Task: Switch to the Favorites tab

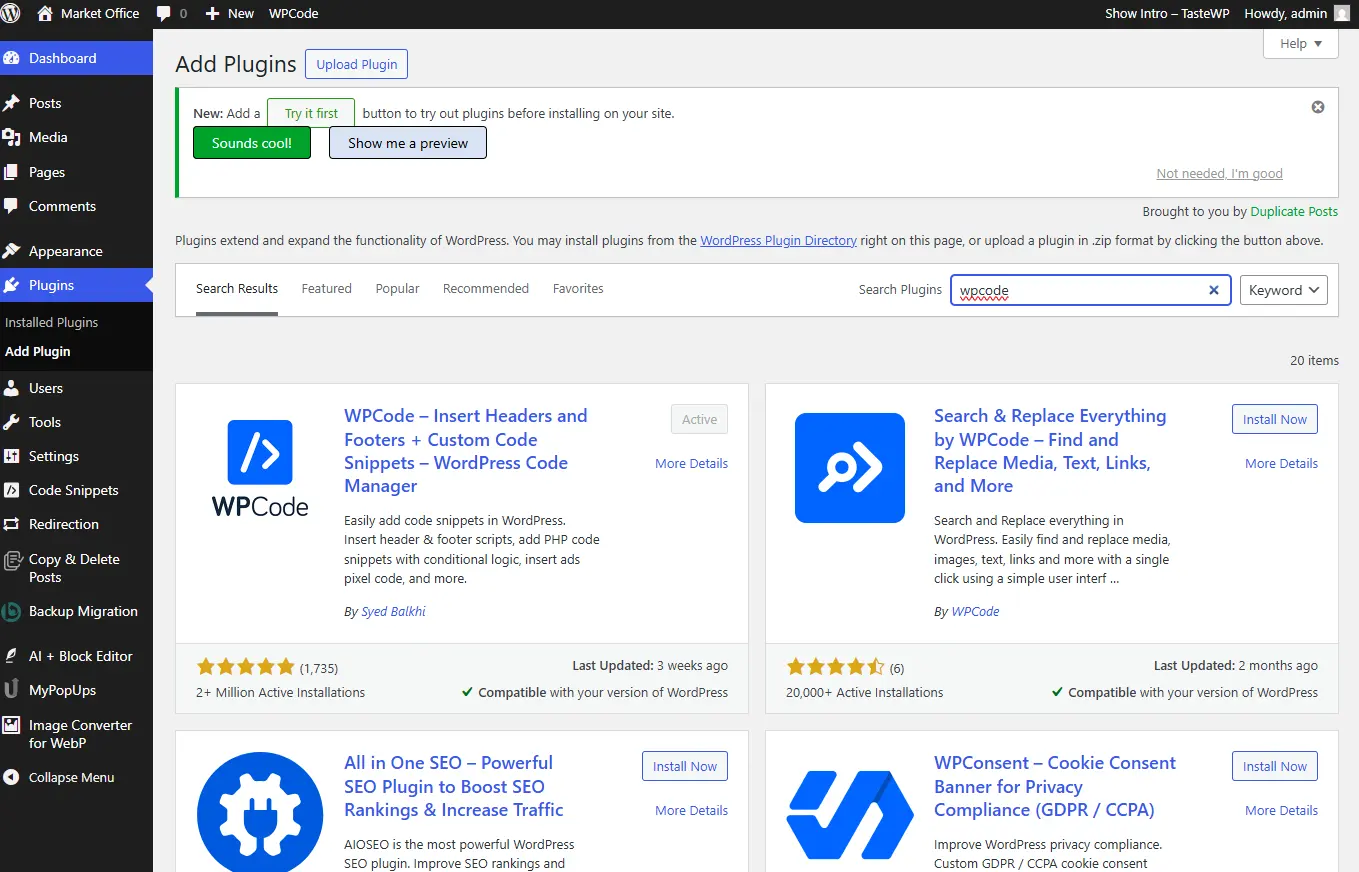Action: tap(578, 289)
